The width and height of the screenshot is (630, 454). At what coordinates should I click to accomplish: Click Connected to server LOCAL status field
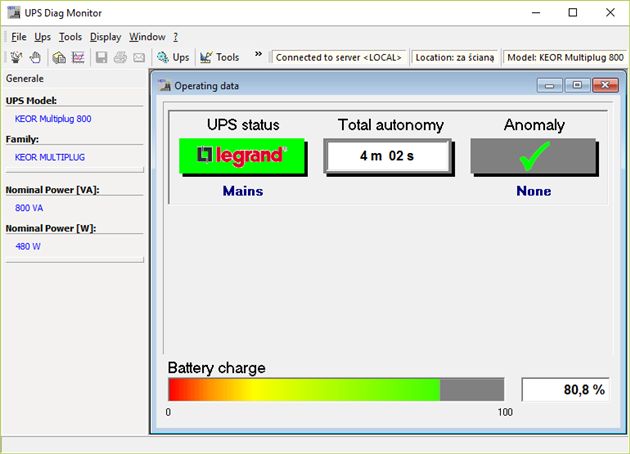339,57
